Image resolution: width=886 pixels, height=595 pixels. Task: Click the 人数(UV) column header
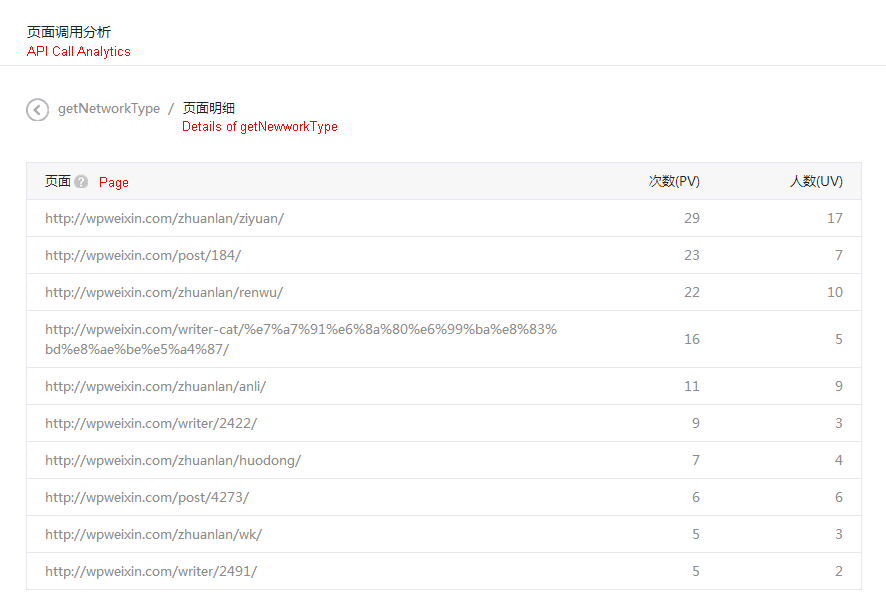click(x=816, y=181)
